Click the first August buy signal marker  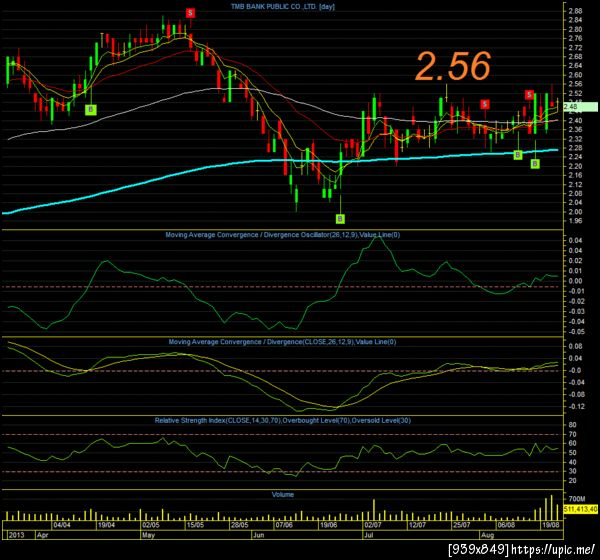518,155
